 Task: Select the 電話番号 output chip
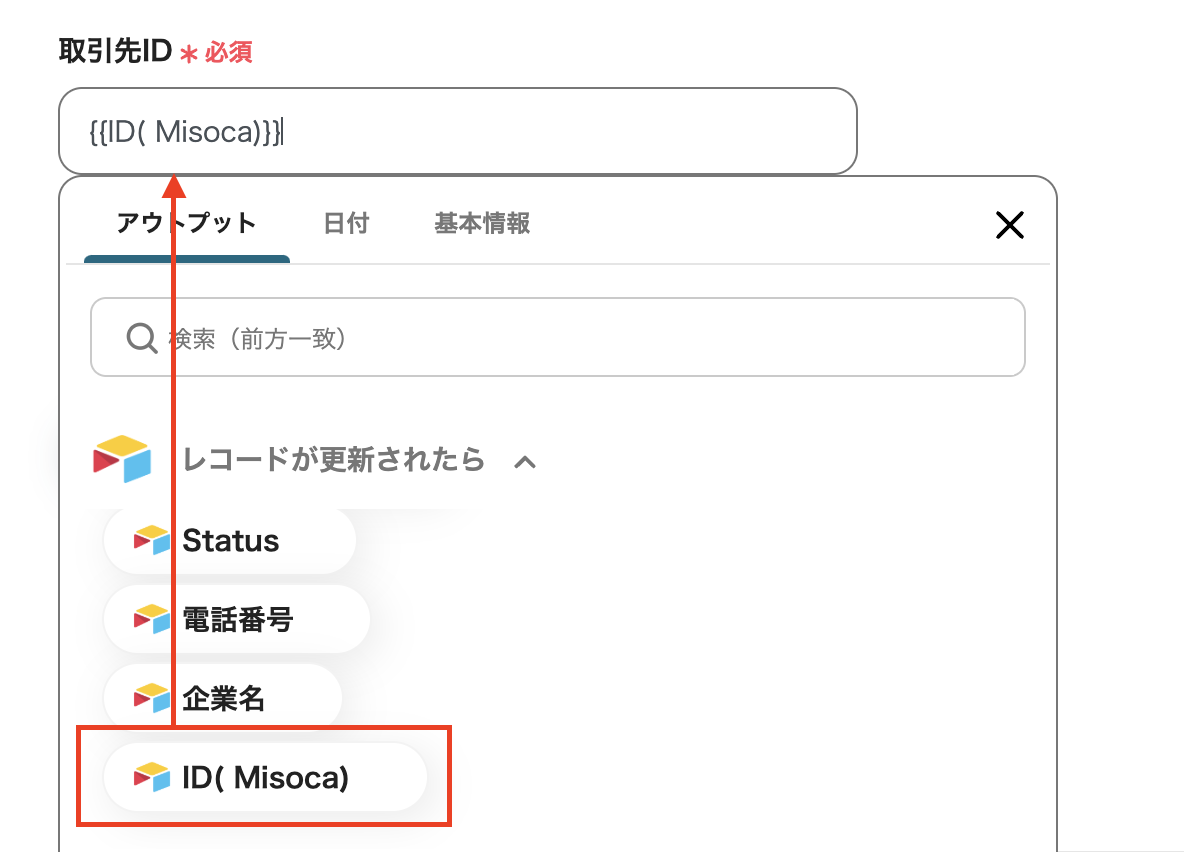pos(238,620)
